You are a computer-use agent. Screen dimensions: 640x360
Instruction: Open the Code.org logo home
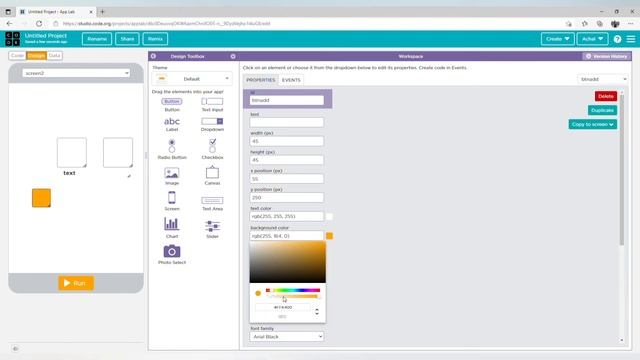click(12, 39)
